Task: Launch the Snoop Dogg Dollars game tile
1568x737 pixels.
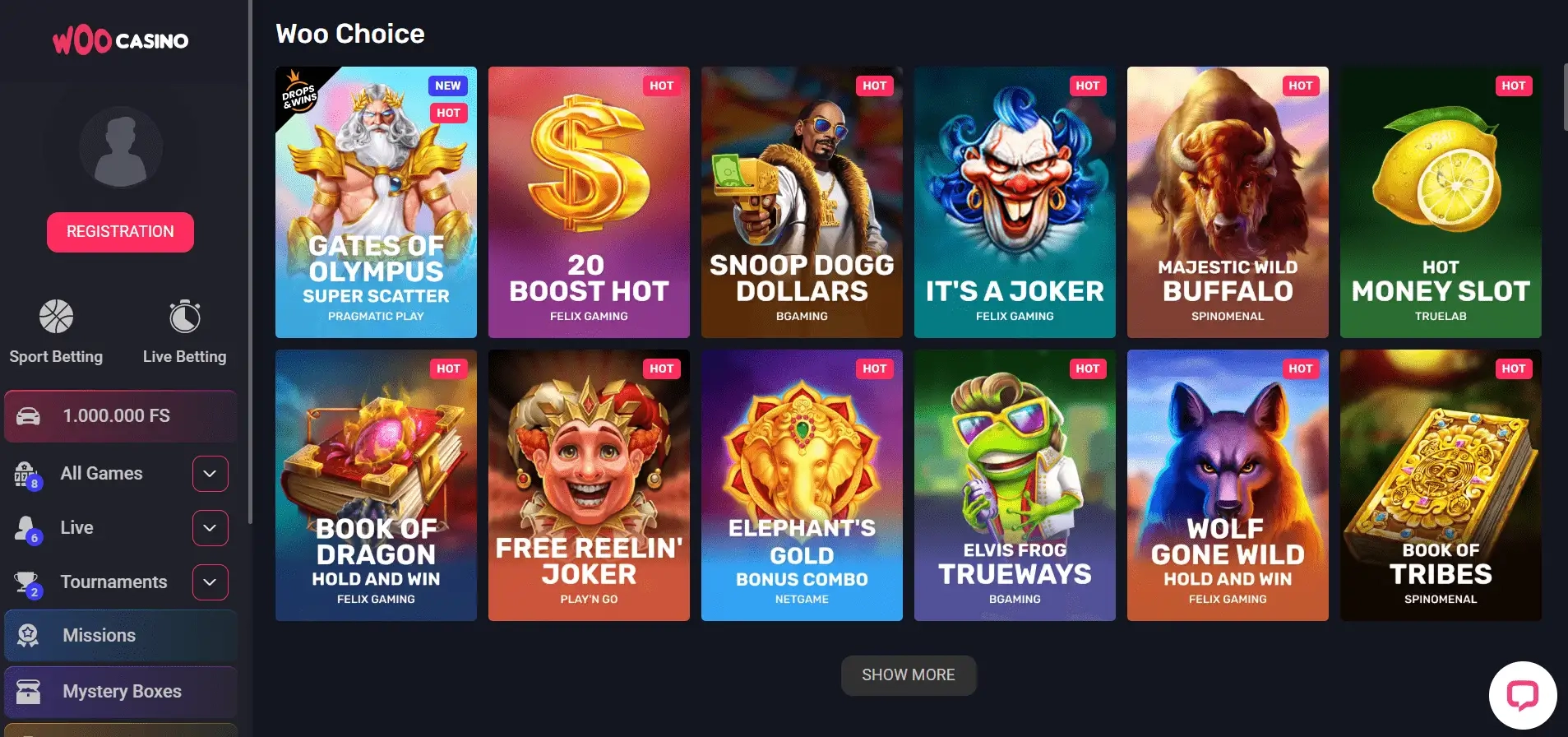Action: click(x=802, y=202)
